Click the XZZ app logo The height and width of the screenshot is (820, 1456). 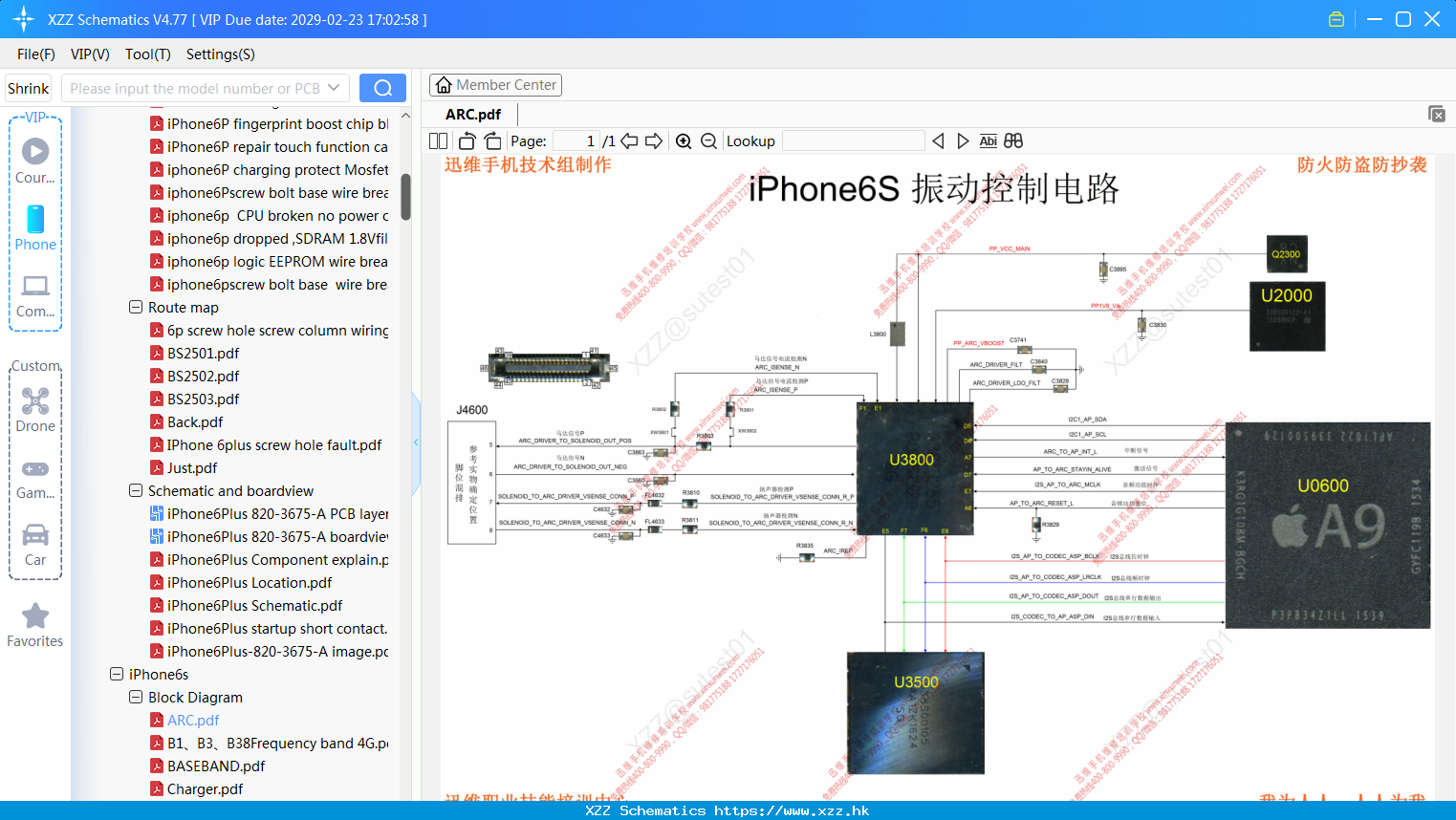[24, 19]
